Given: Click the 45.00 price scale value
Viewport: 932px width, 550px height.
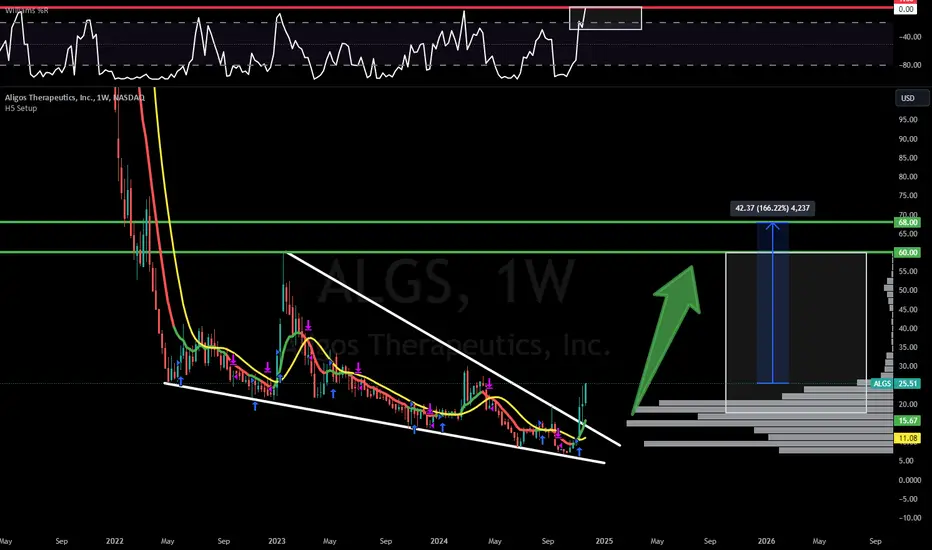Looking at the screenshot, I should tap(908, 310).
